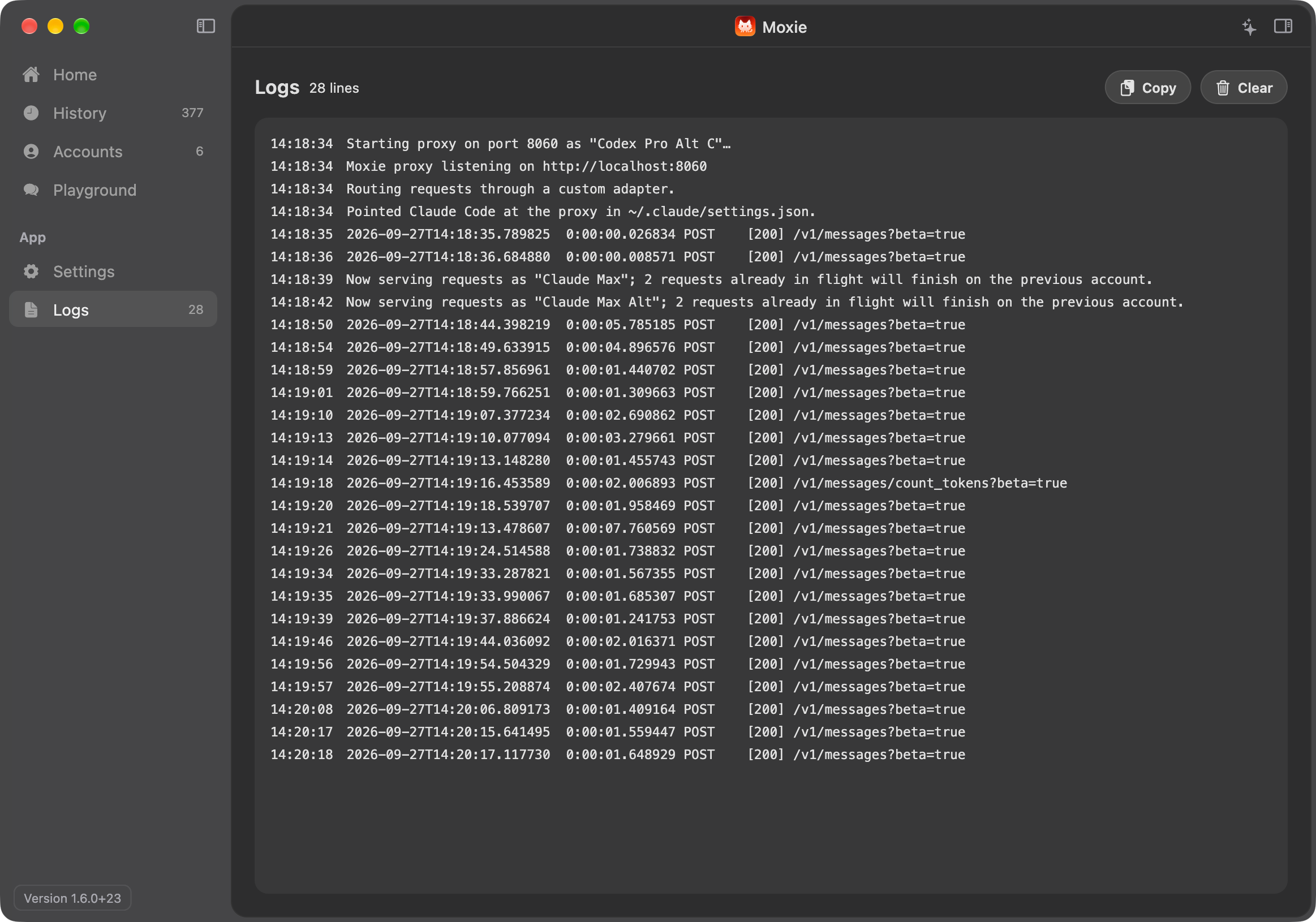Image resolution: width=1316 pixels, height=922 pixels.
Task: Select the Logs sidebar item
Action: point(113,309)
